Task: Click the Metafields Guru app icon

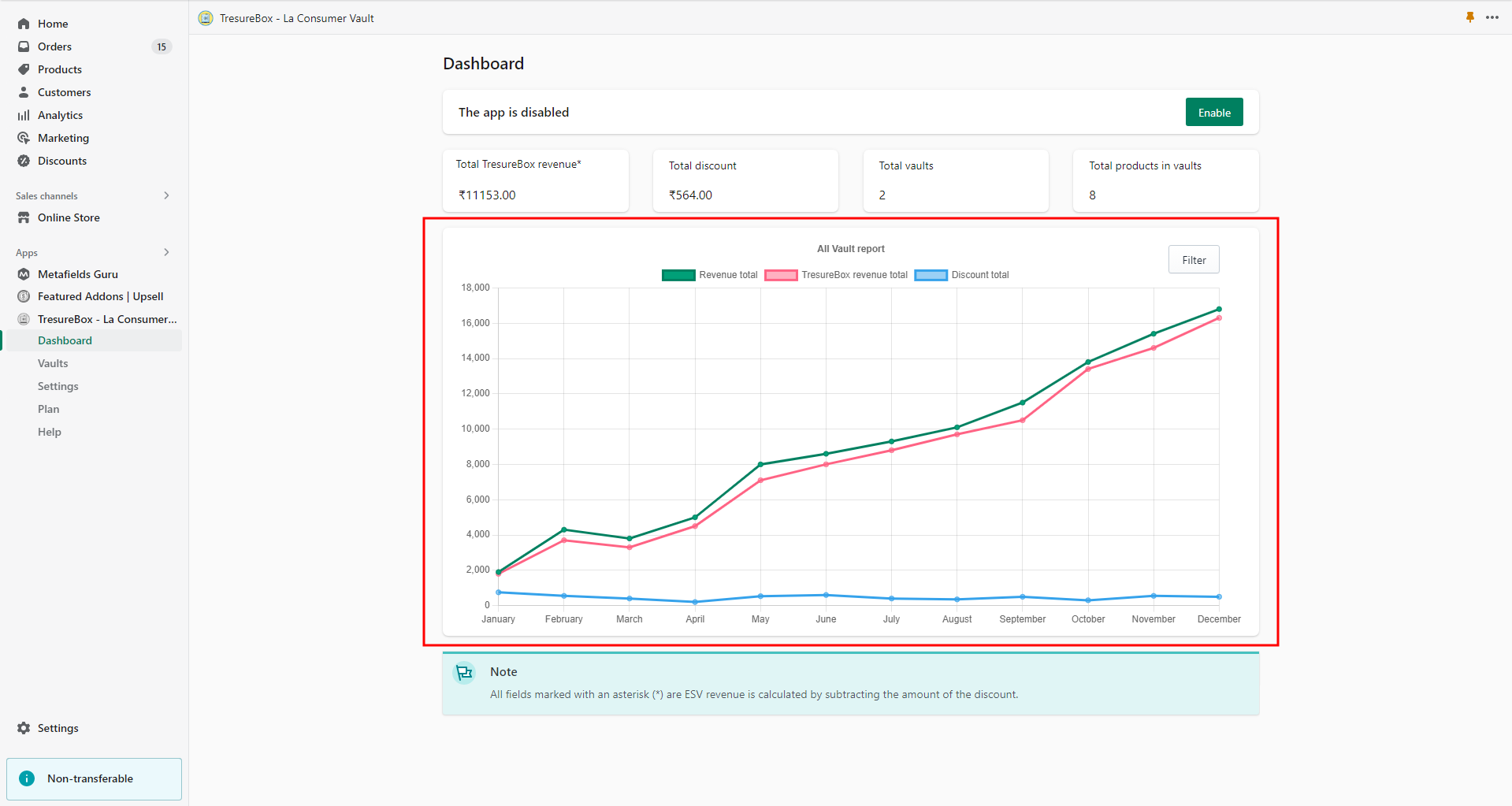Action: pos(24,274)
